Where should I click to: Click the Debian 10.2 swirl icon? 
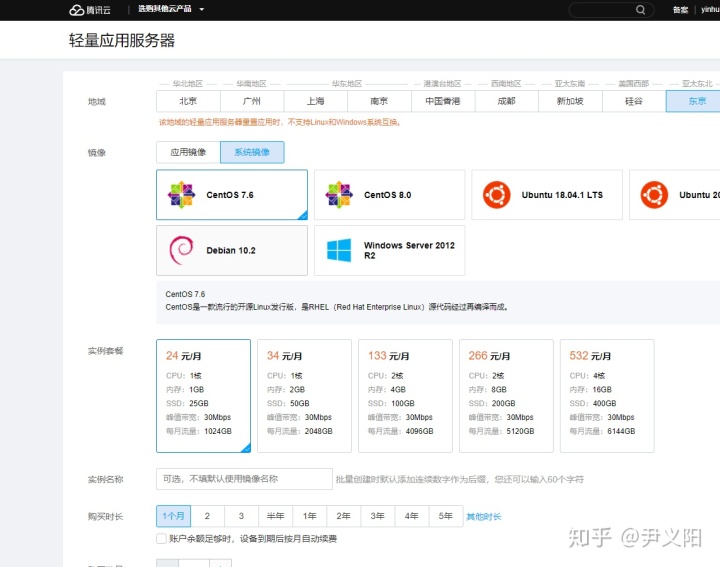pos(181,250)
